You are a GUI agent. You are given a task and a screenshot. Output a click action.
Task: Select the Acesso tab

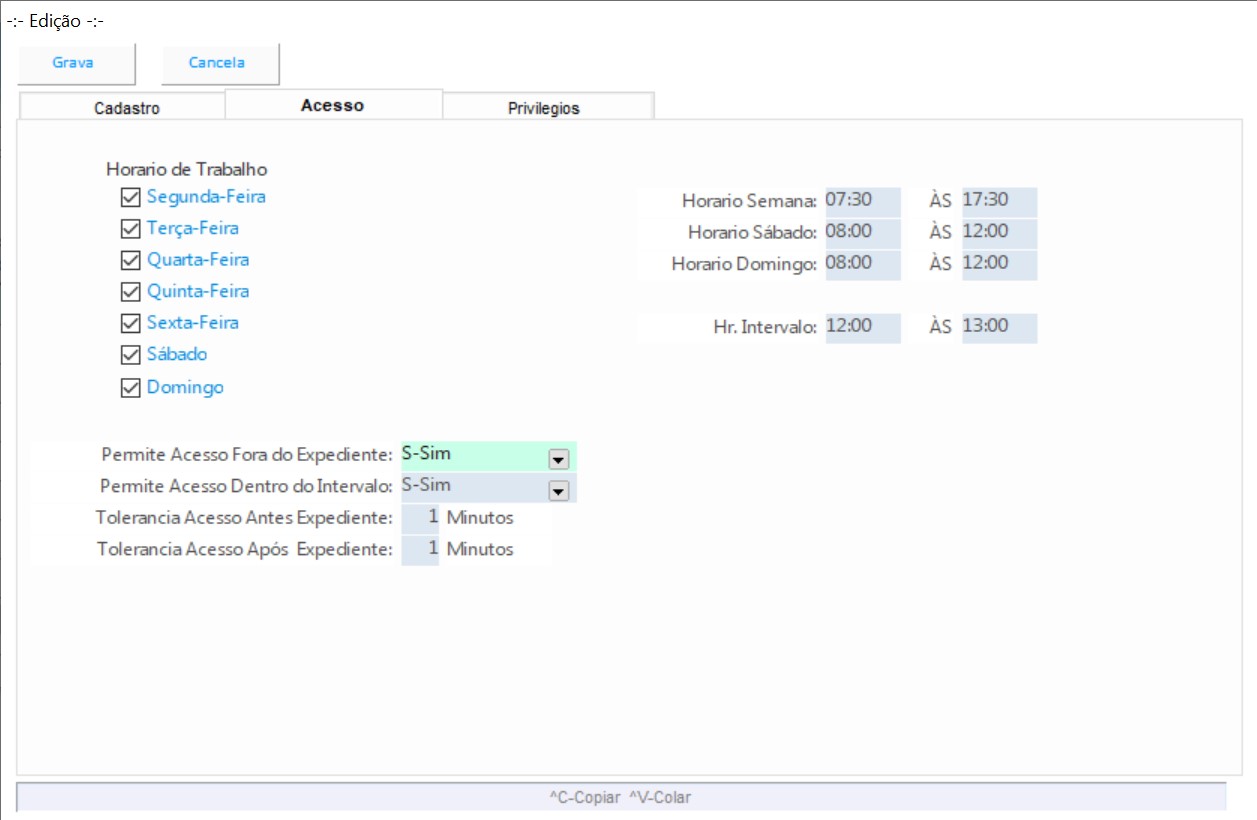(332, 105)
